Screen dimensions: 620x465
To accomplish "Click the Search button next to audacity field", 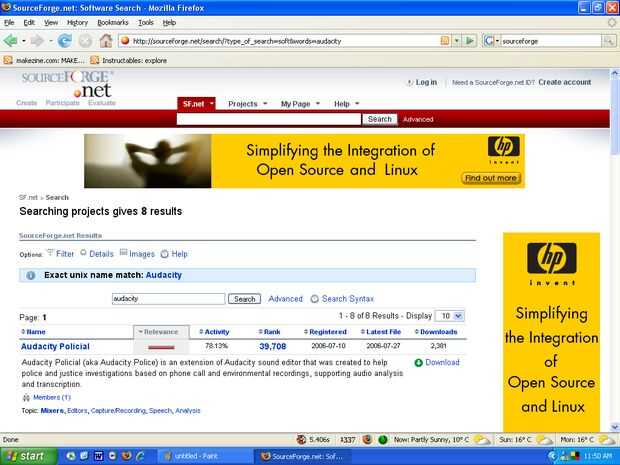I will click(x=244, y=299).
